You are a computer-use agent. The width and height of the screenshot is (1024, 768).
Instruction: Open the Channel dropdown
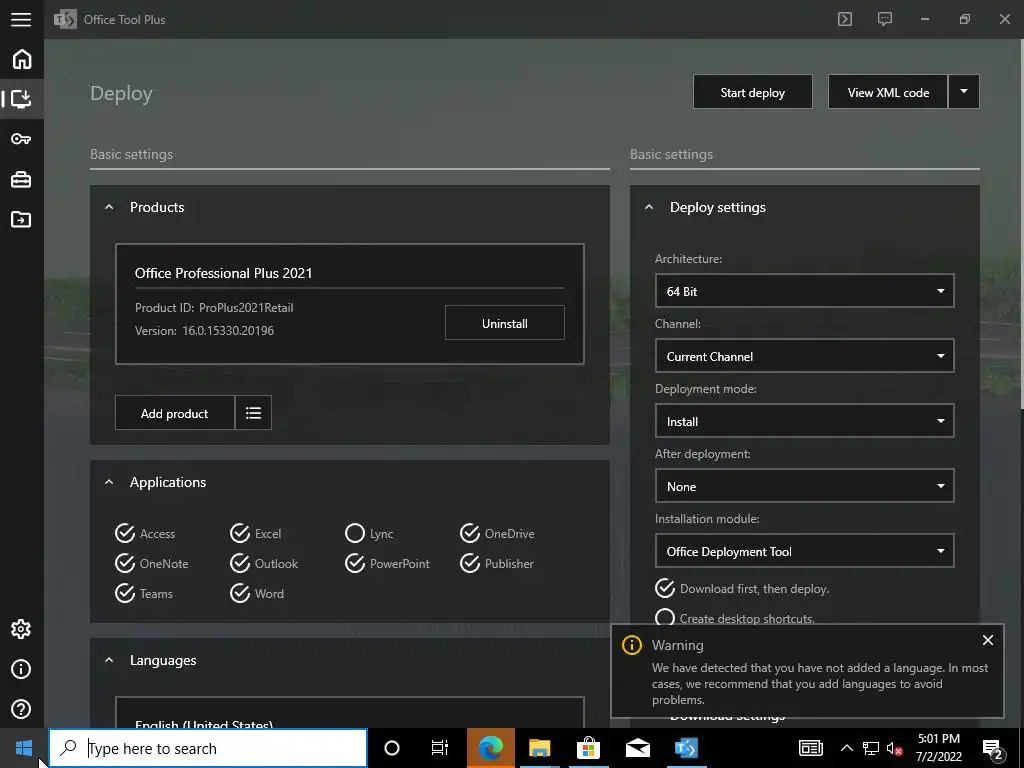(805, 356)
